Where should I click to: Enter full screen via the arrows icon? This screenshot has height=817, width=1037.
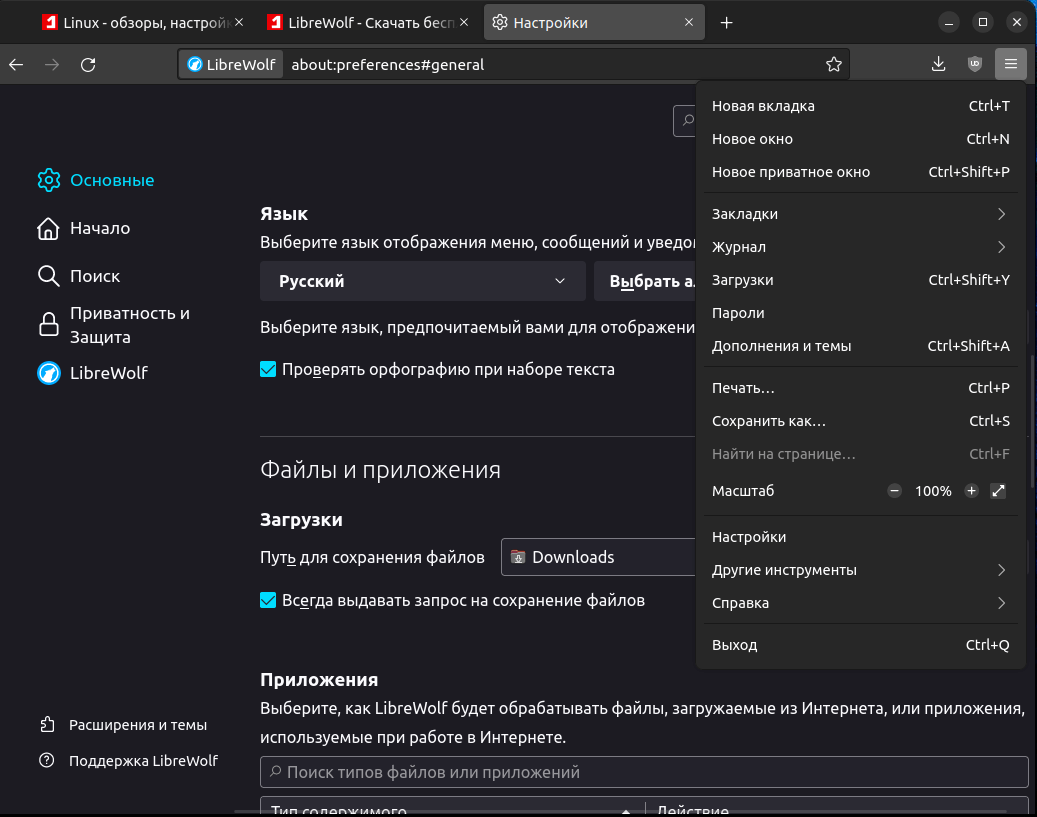997,491
